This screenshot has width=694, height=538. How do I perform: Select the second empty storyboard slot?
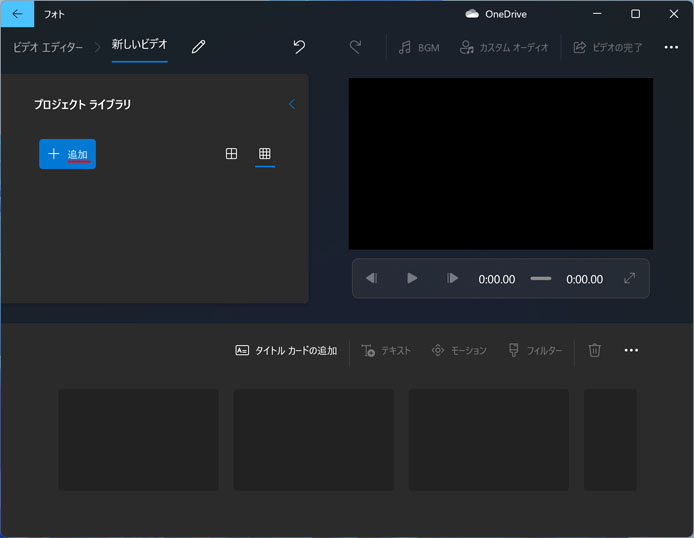click(314, 440)
